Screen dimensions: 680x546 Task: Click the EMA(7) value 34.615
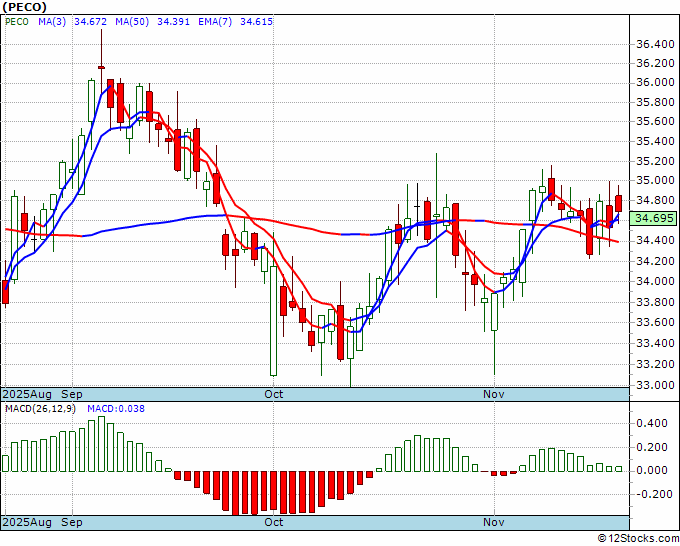[256, 22]
